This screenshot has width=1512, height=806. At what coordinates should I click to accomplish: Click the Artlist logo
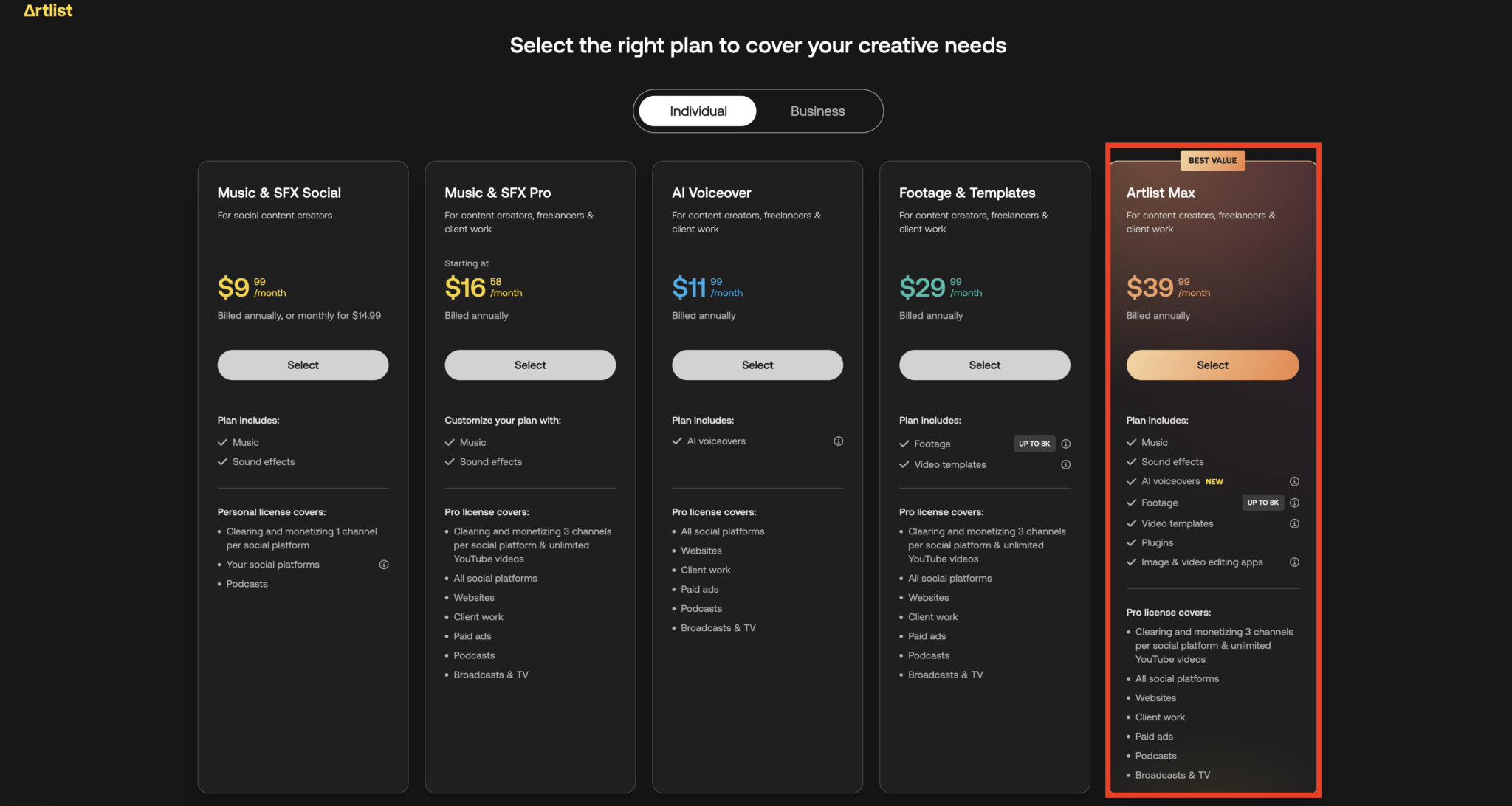[48, 10]
